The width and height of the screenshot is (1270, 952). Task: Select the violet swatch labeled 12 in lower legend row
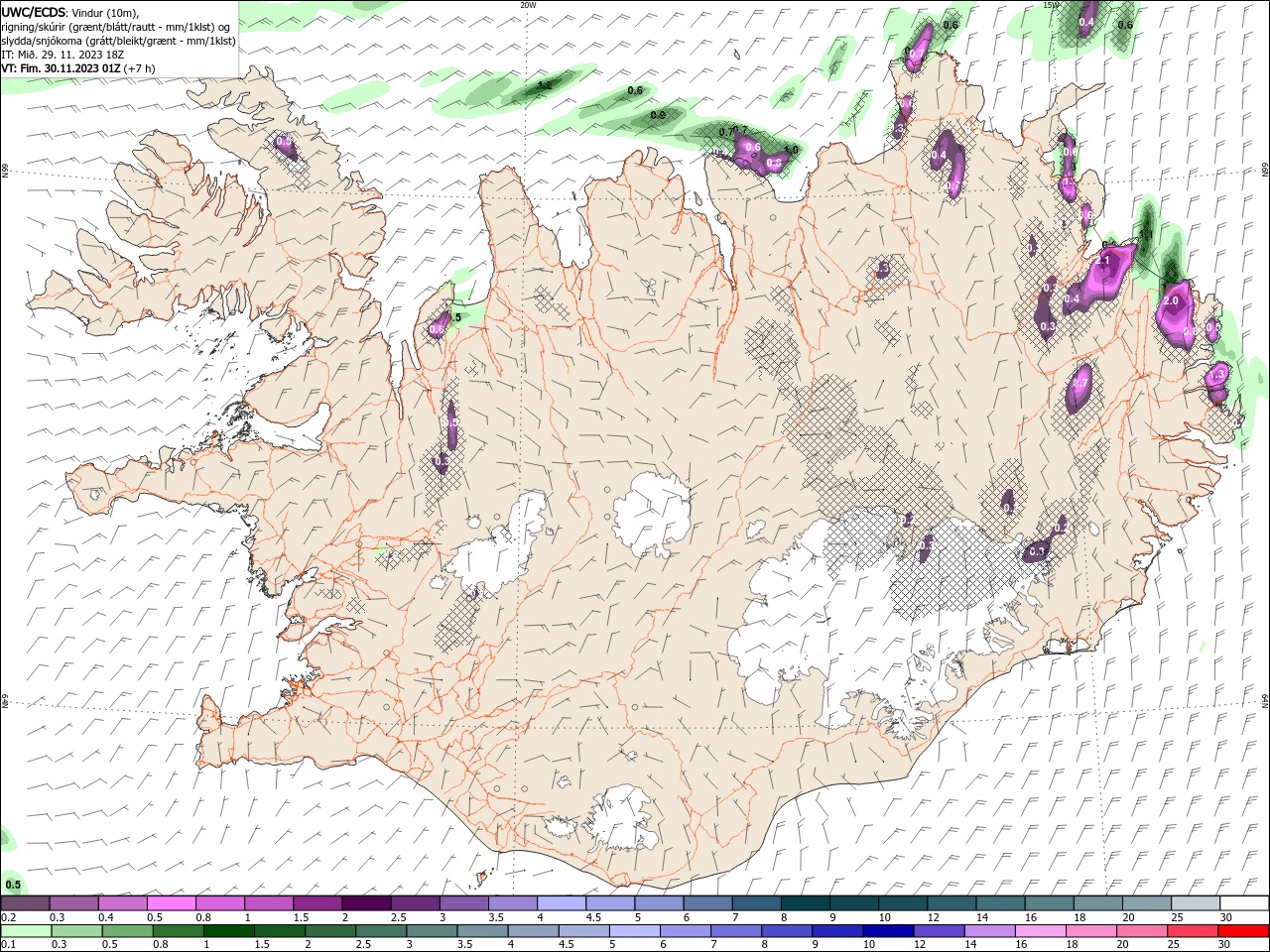(x=940, y=931)
